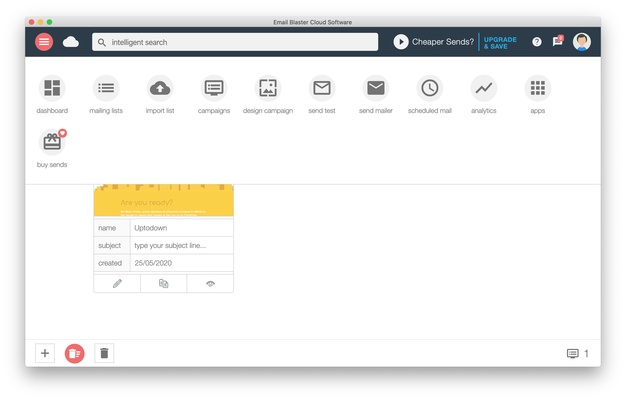Go to the dashboard icon
This screenshot has width=626, height=400.
coord(52,88)
